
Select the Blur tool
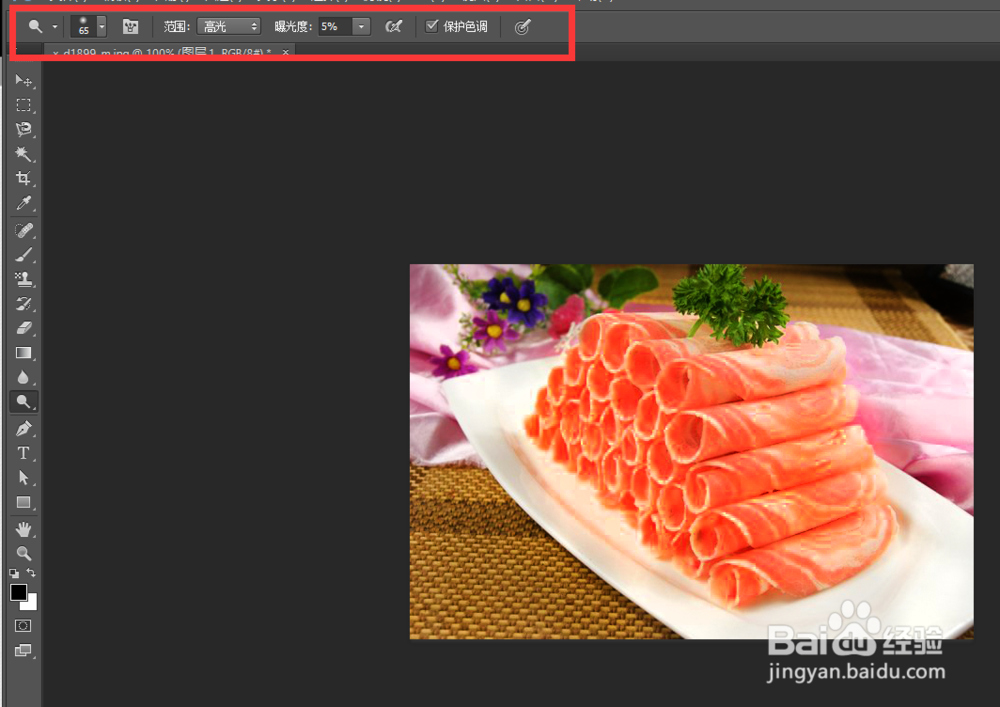pos(24,377)
